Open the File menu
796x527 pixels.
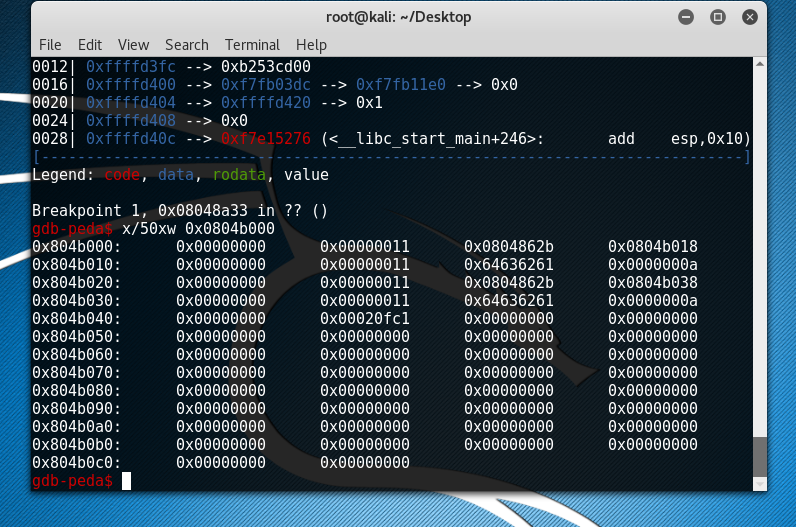tap(50, 45)
